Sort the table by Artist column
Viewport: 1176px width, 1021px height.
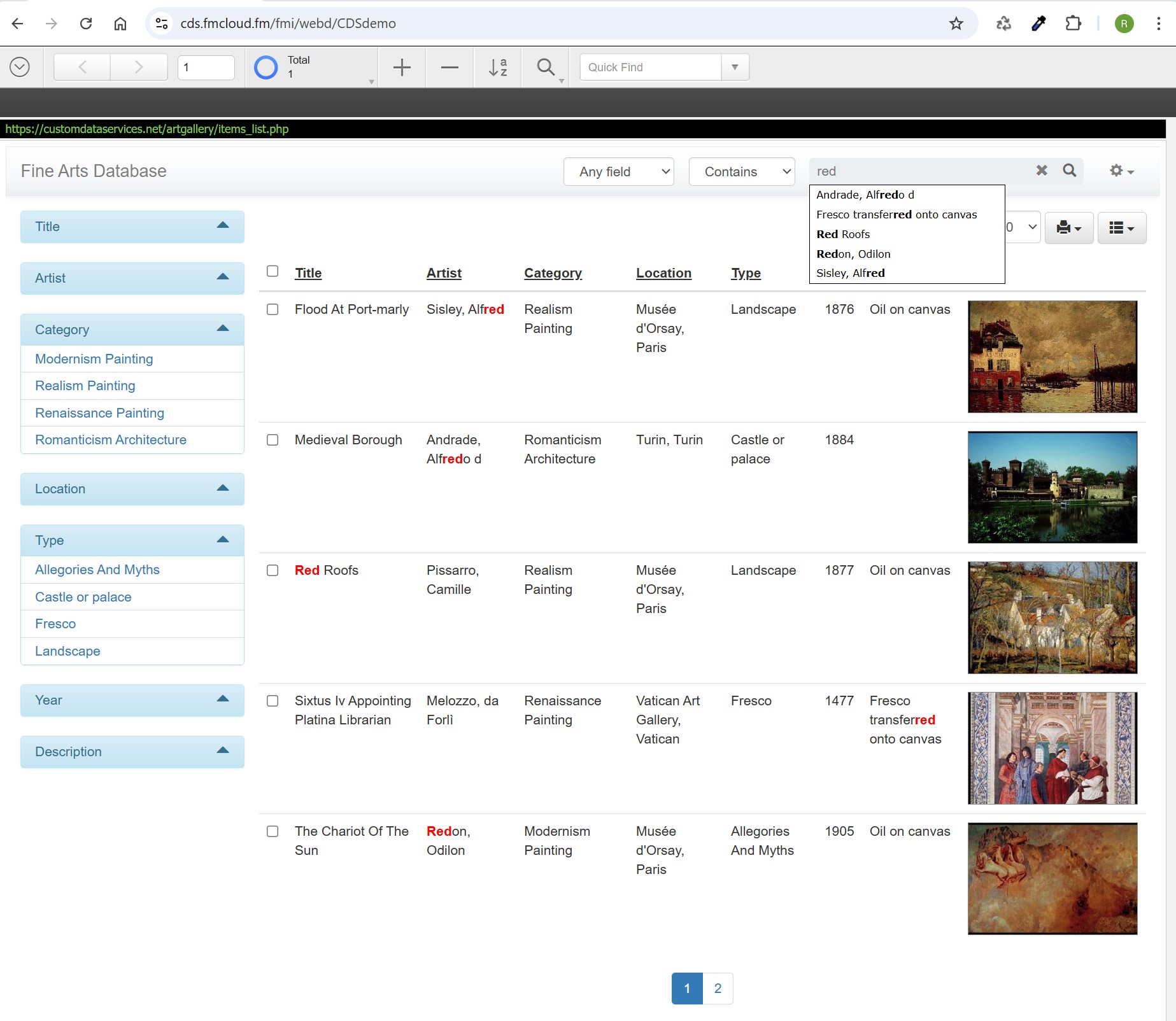pyautogui.click(x=444, y=272)
